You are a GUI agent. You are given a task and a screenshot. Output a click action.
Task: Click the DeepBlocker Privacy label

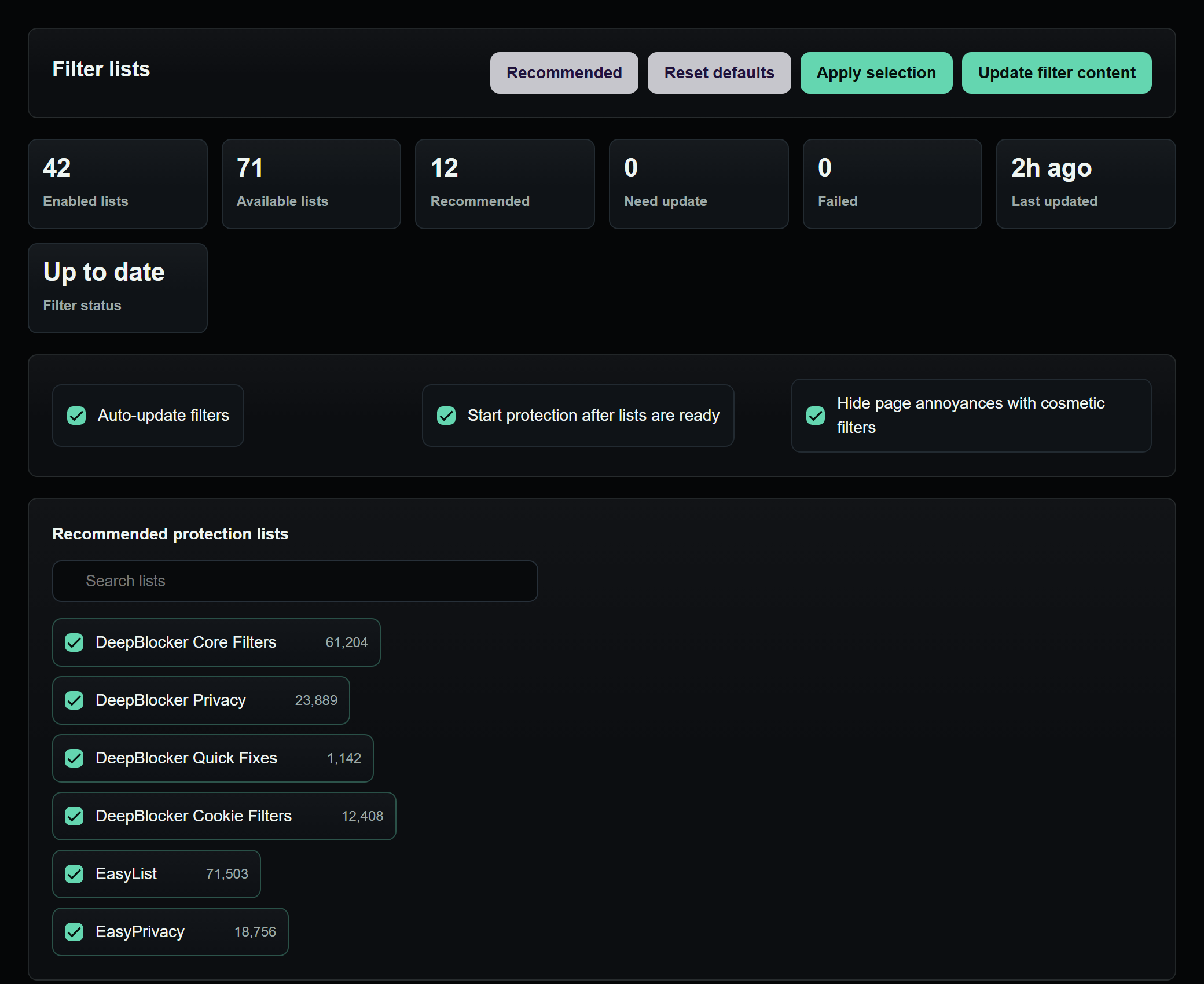pyautogui.click(x=171, y=700)
